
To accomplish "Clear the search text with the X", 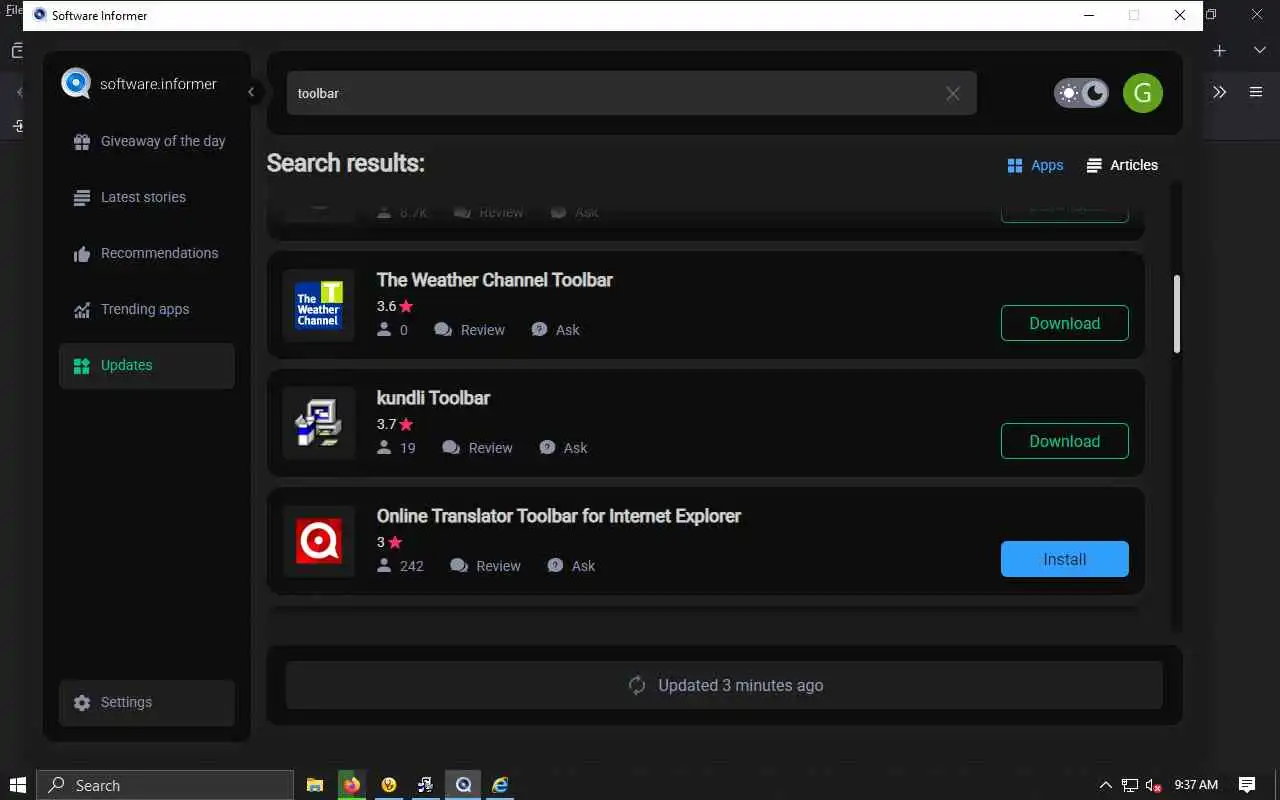I will (953, 93).
